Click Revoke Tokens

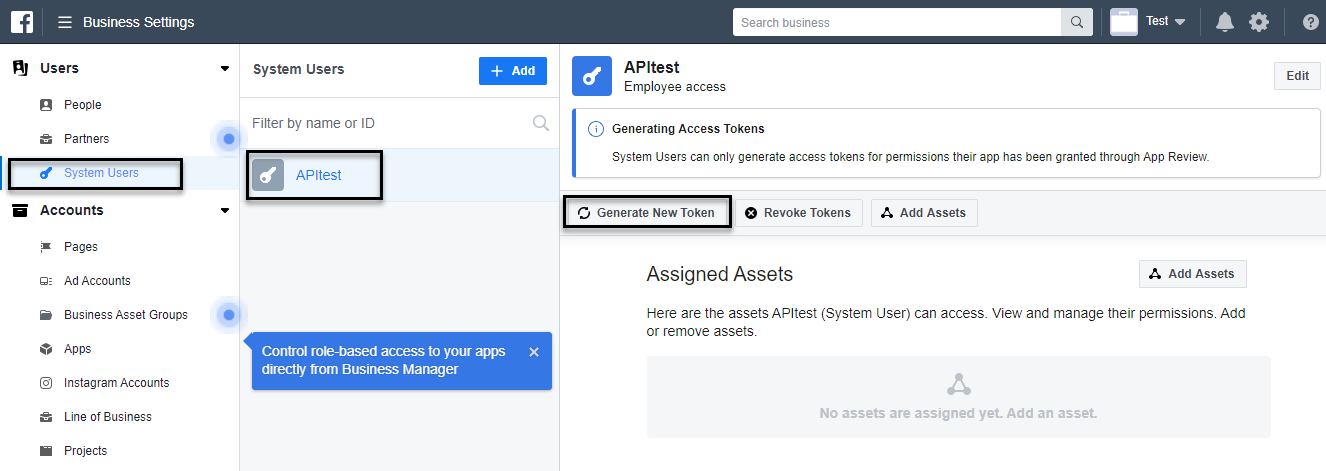(799, 213)
